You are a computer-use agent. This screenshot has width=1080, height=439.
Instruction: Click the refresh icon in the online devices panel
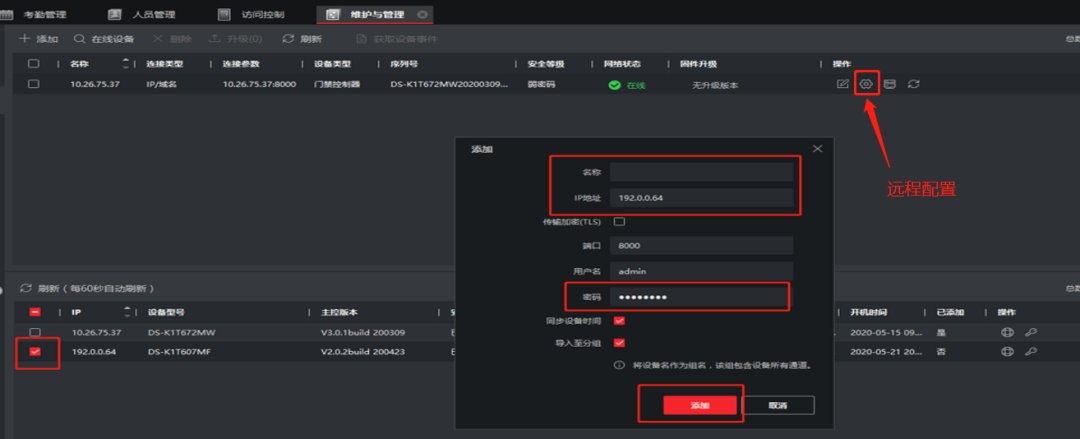coord(26,288)
